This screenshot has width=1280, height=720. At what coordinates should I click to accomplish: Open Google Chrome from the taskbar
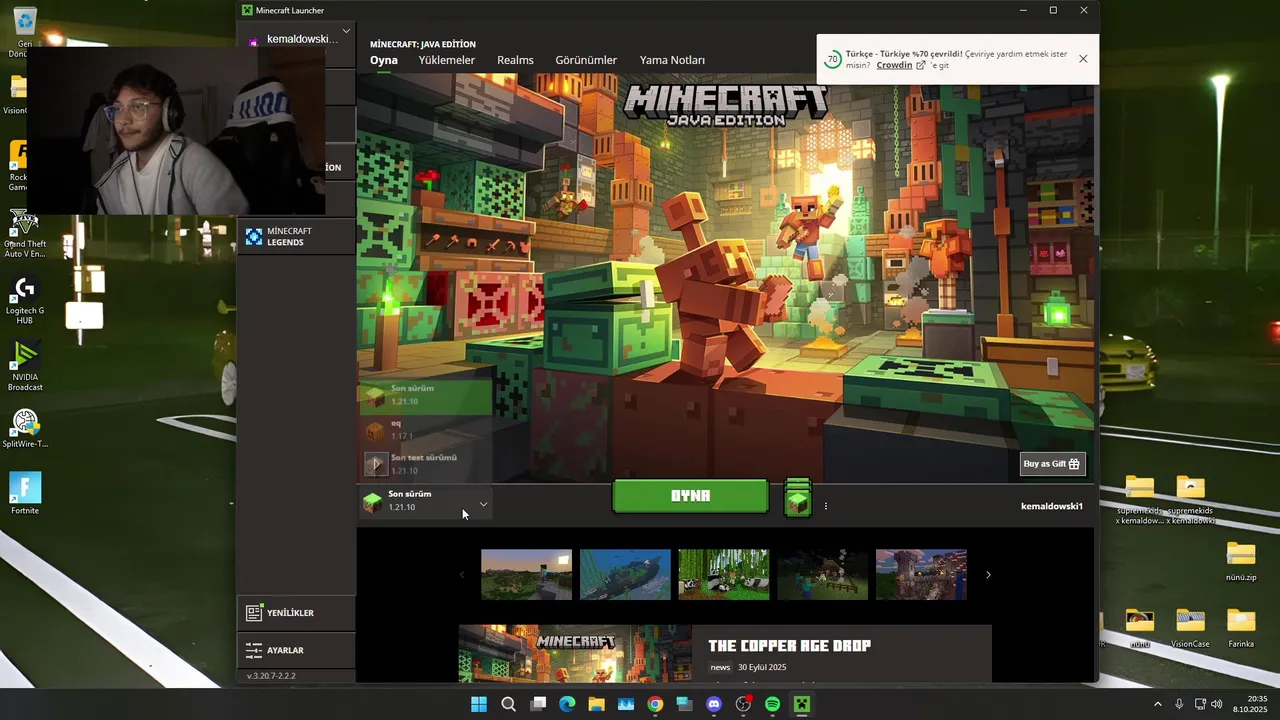[655, 704]
